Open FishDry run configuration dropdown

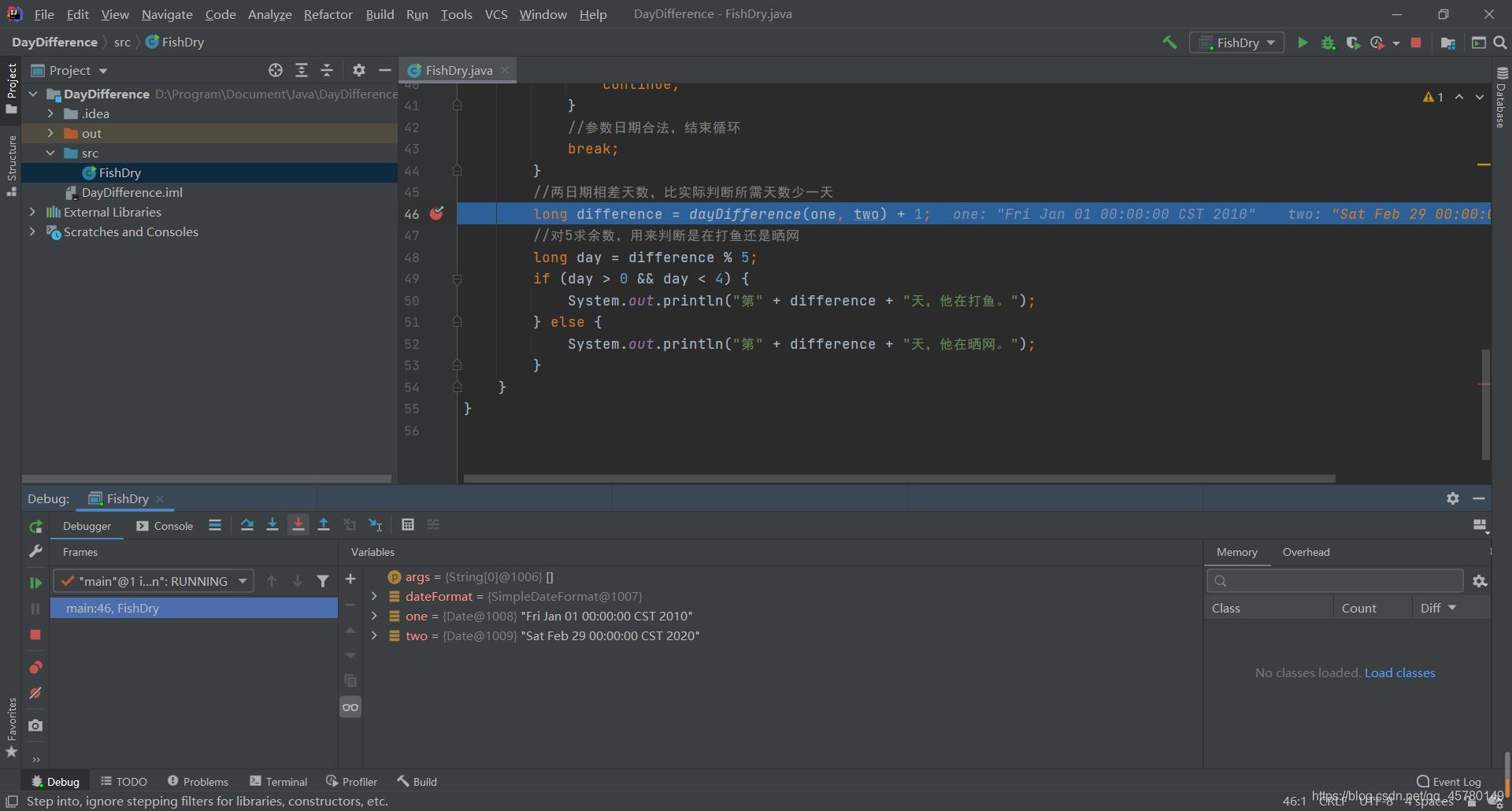point(1236,43)
